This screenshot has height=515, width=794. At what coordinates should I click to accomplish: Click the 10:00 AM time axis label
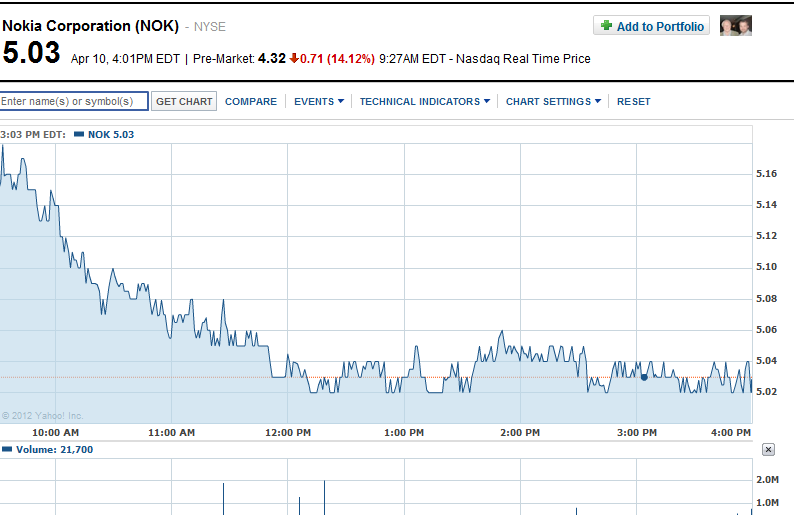click(x=56, y=432)
